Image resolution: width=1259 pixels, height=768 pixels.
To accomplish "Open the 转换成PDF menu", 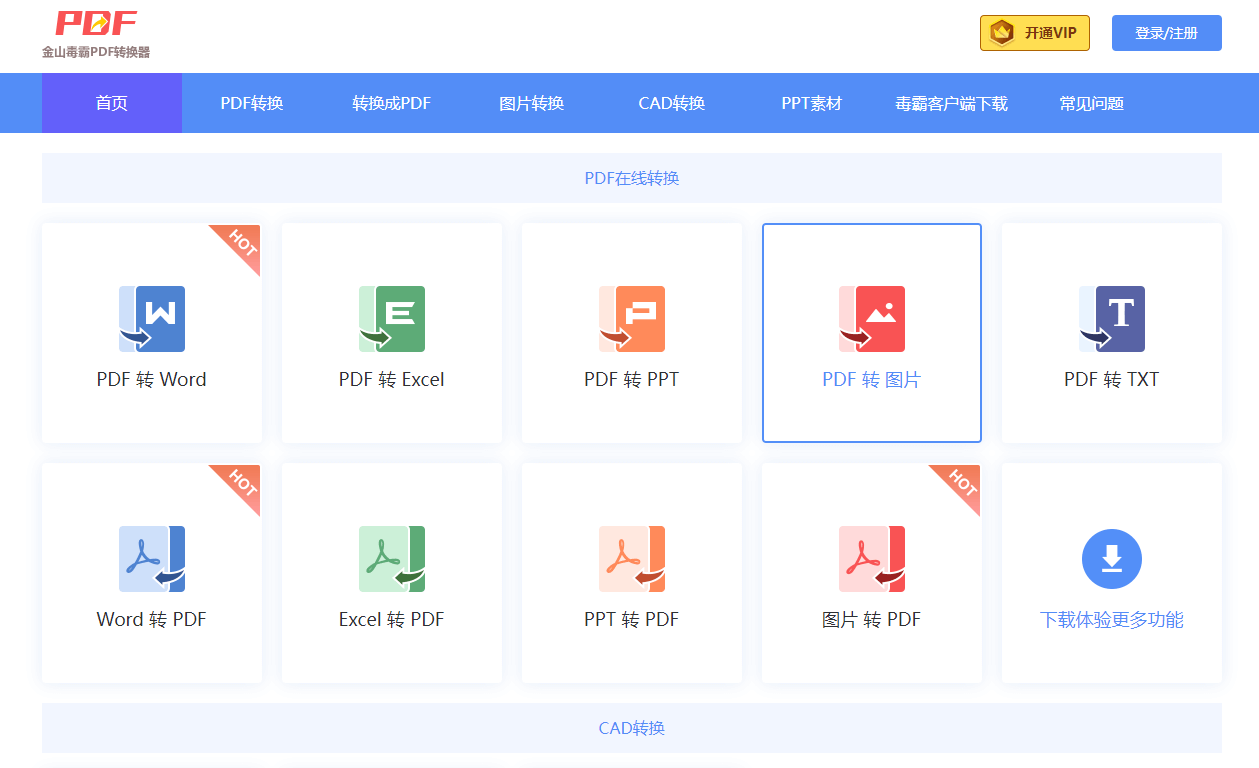I will [x=391, y=103].
